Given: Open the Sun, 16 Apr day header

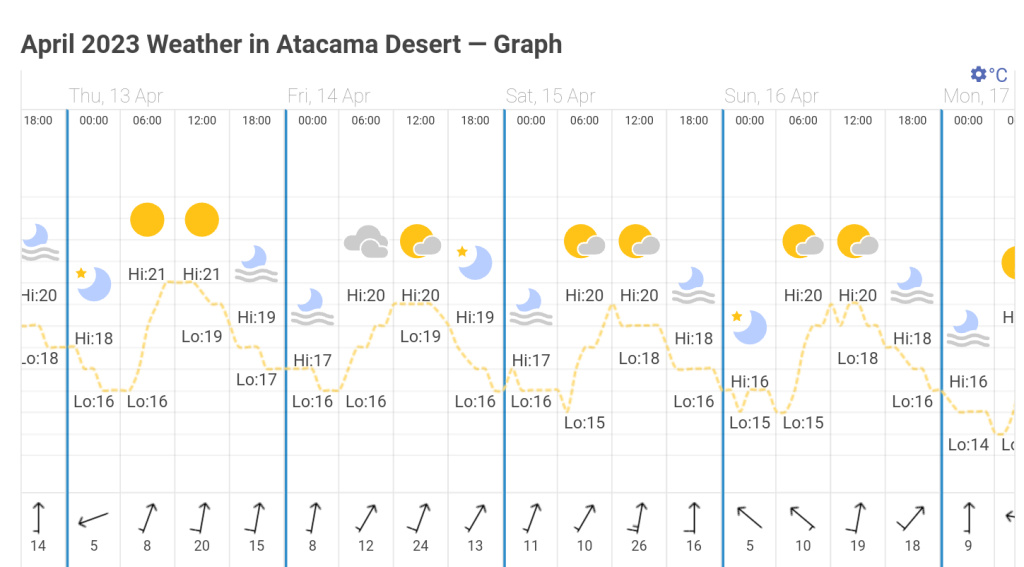Looking at the screenshot, I should click(771, 96).
